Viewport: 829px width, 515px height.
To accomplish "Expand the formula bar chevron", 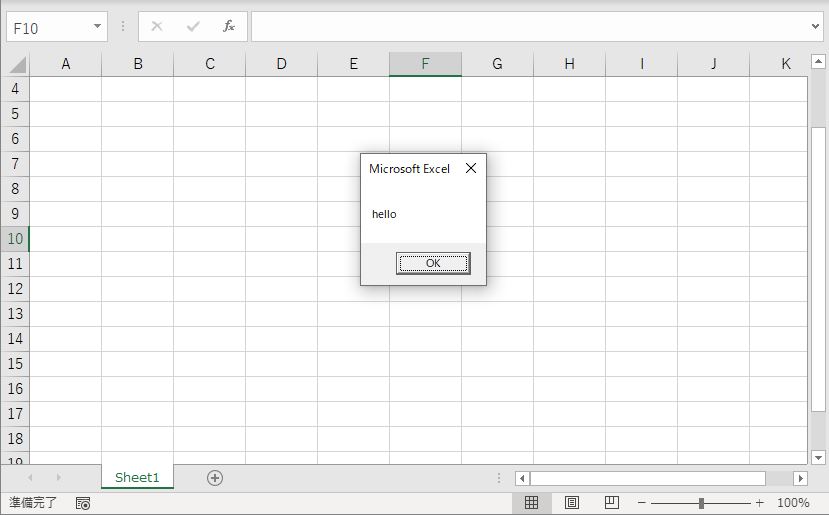I will click(x=816, y=27).
